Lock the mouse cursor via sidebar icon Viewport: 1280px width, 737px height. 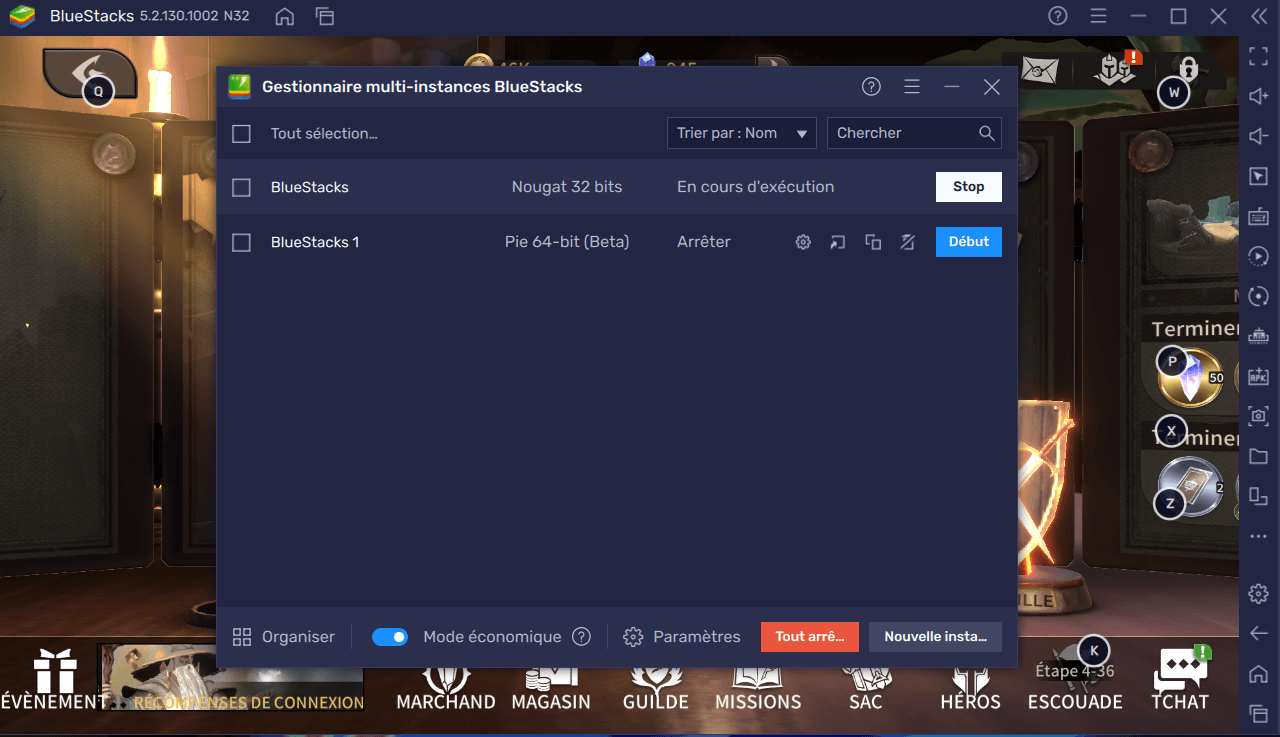click(x=1258, y=176)
